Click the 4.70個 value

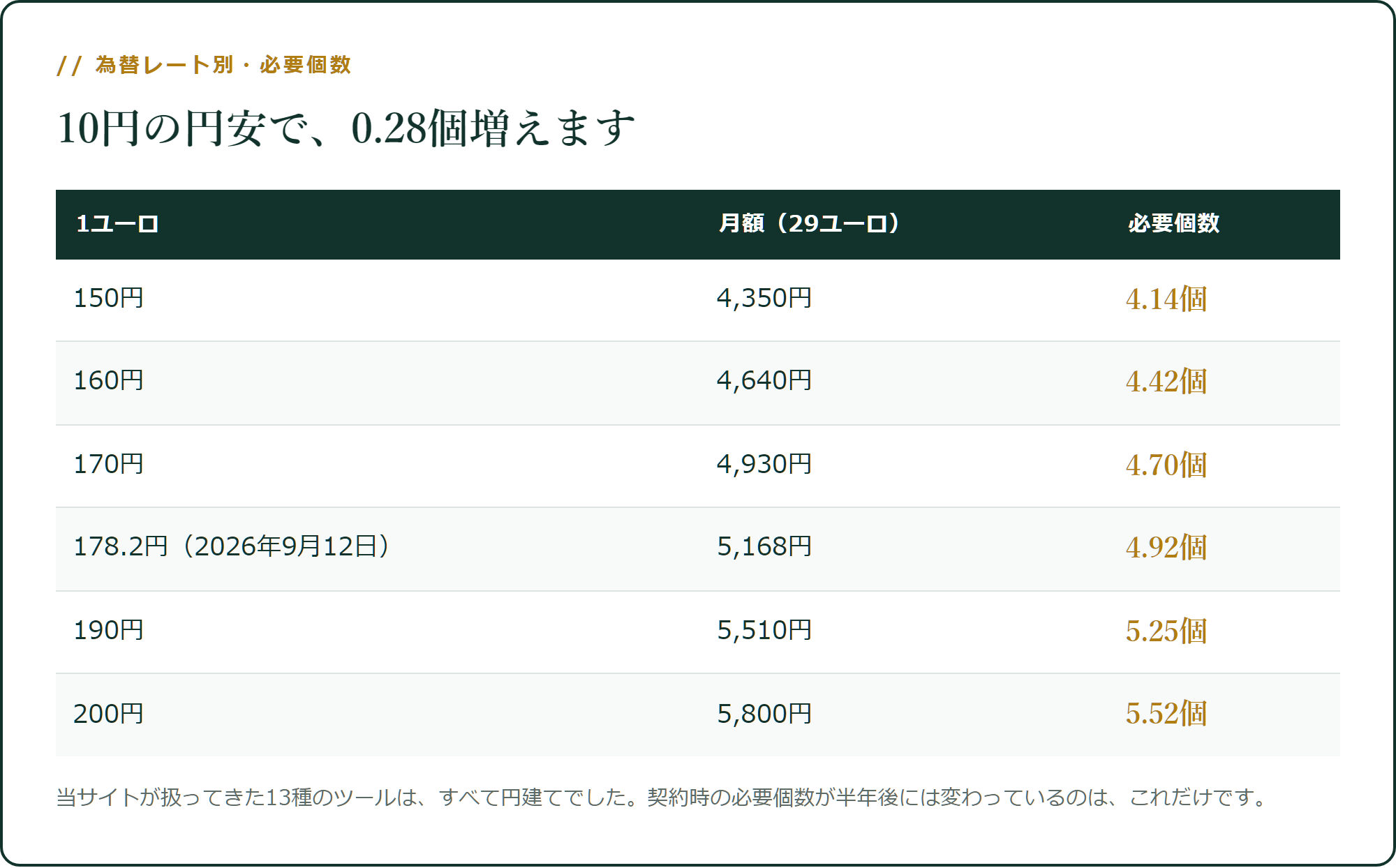click(x=1166, y=465)
